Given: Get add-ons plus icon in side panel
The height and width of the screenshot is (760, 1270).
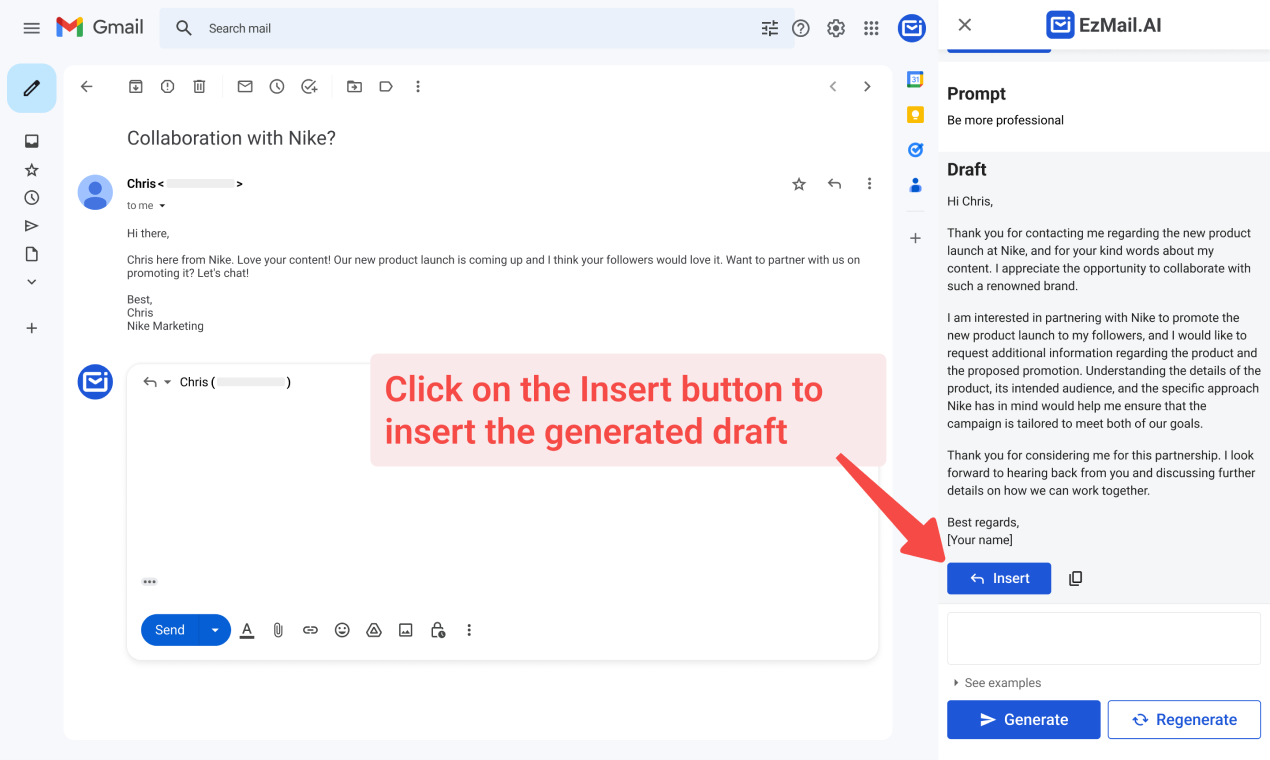Looking at the screenshot, I should 915,238.
